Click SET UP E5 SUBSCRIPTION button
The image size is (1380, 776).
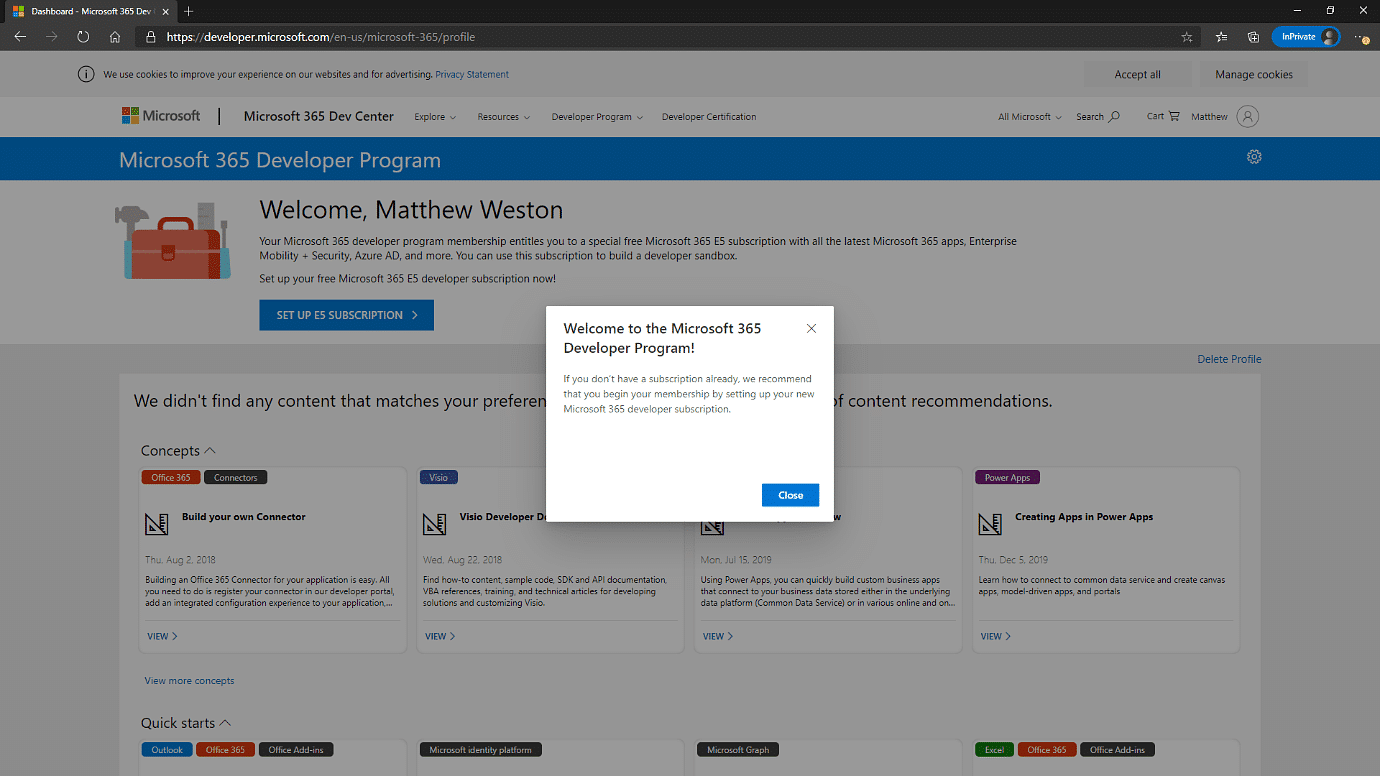[x=346, y=315]
